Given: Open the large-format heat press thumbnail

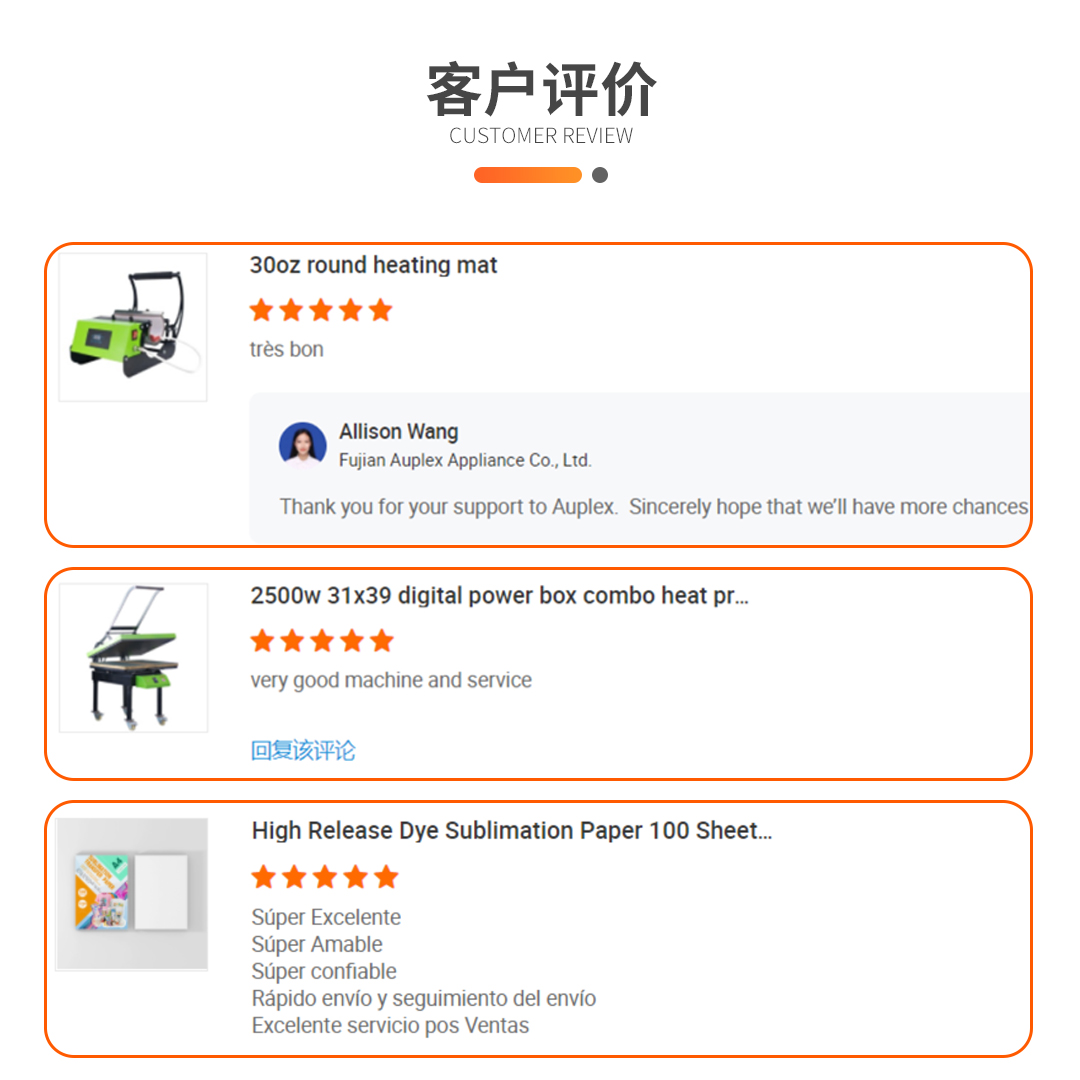Looking at the screenshot, I should [133, 658].
